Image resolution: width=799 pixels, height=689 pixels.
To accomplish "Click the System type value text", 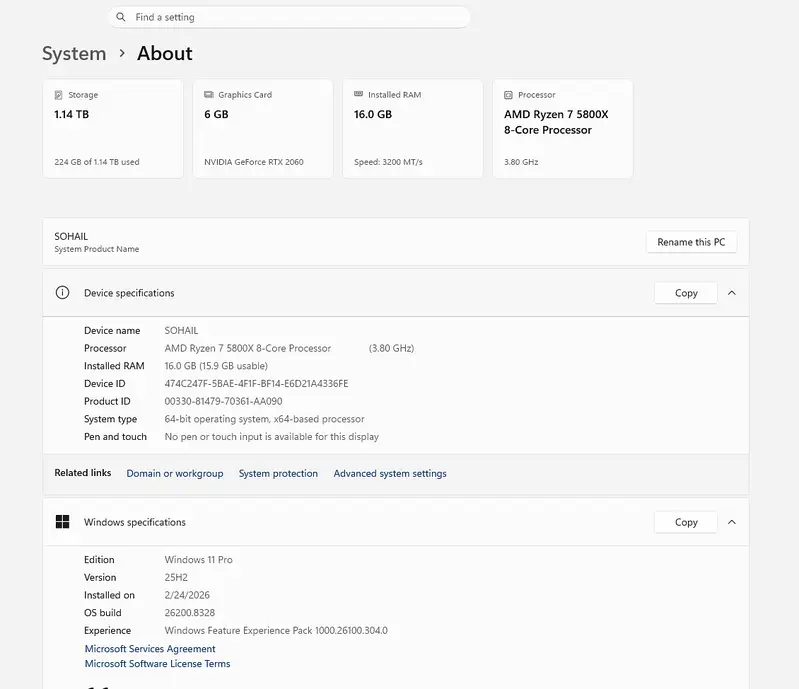I will pos(264,419).
